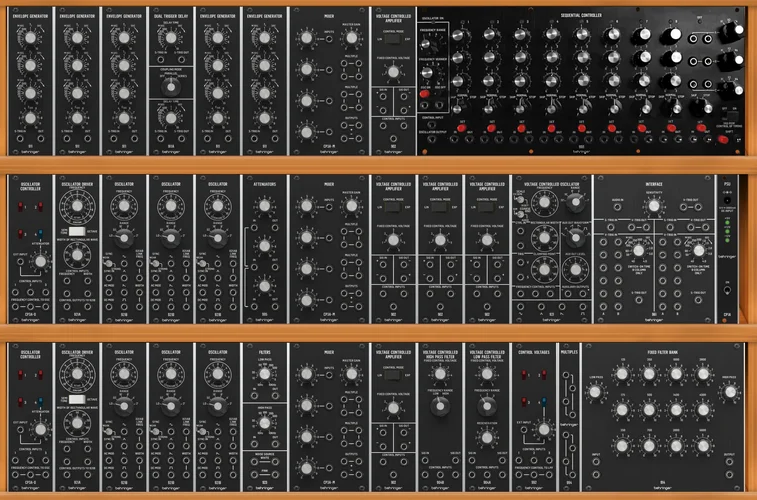Click the Clamping Point knob on VCO
This screenshot has width=757, height=500.
544,269
